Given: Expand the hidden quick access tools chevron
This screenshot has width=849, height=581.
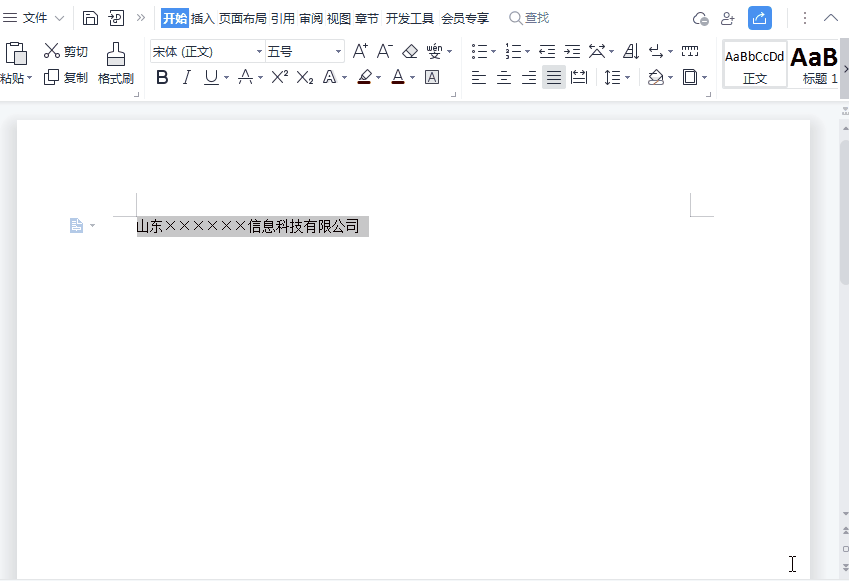Looking at the screenshot, I should click(x=141, y=18).
